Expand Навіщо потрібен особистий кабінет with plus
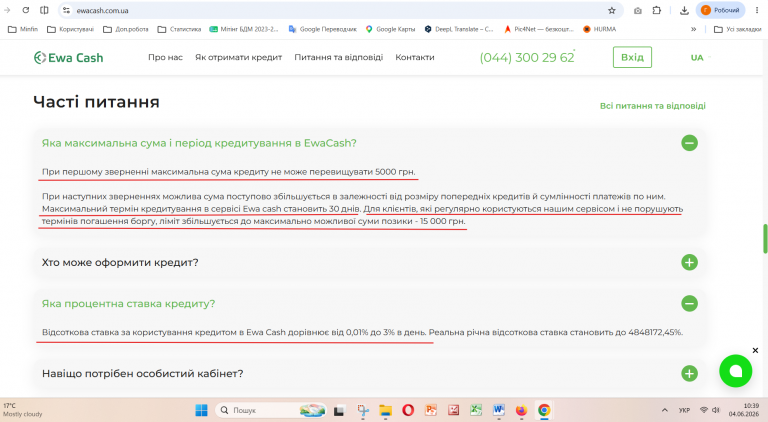This screenshot has width=768, height=422. pyautogui.click(x=689, y=374)
